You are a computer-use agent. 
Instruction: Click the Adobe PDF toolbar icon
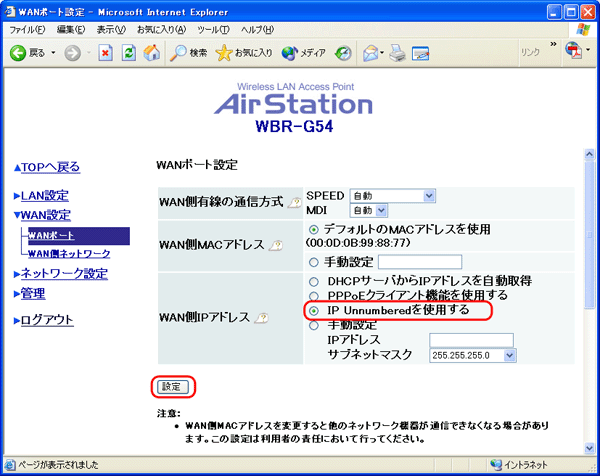[574, 50]
